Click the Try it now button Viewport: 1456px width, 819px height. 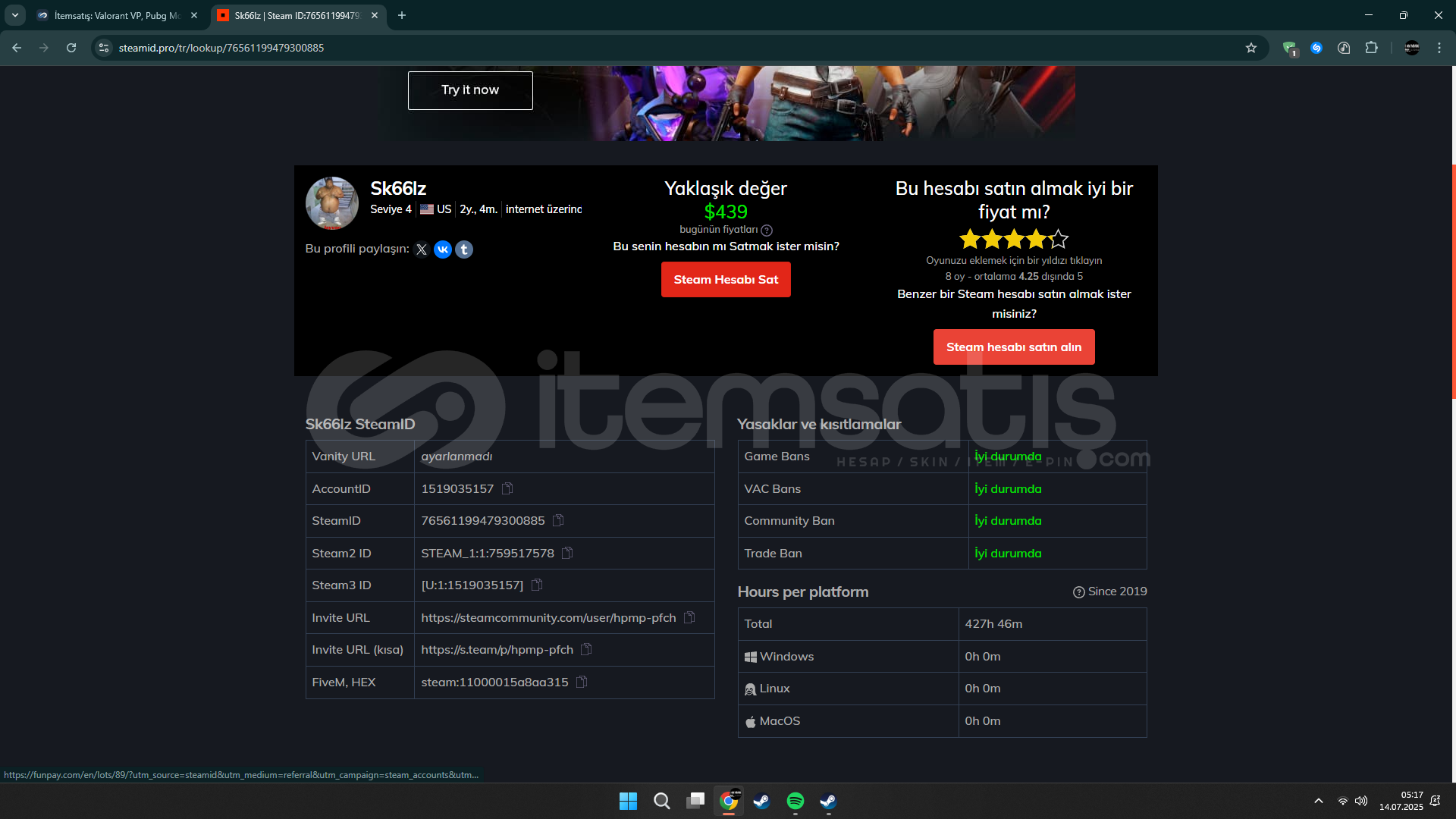pyautogui.click(x=470, y=90)
